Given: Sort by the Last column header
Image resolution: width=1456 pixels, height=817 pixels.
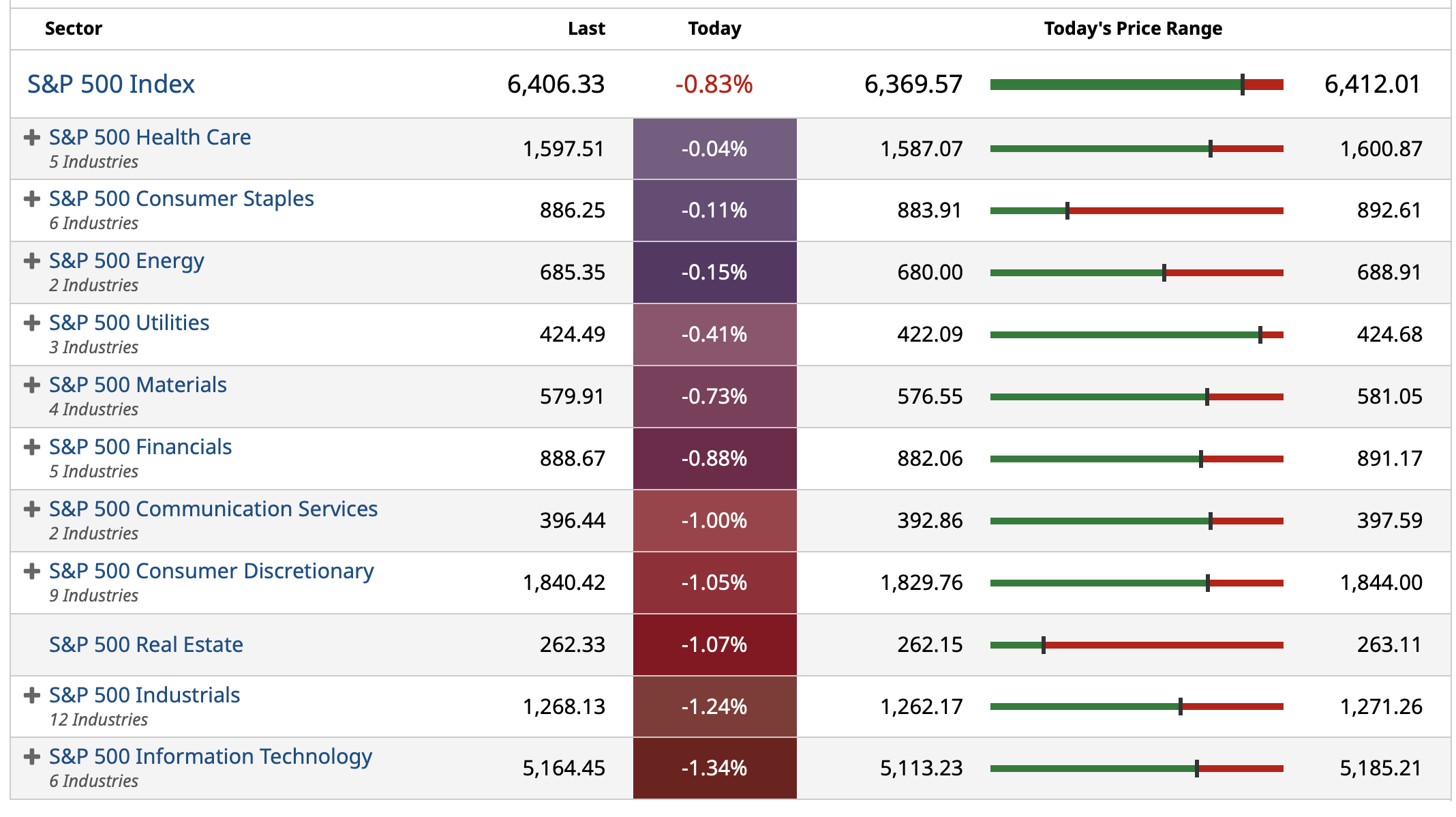Looking at the screenshot, I should [x=586, y=29].
